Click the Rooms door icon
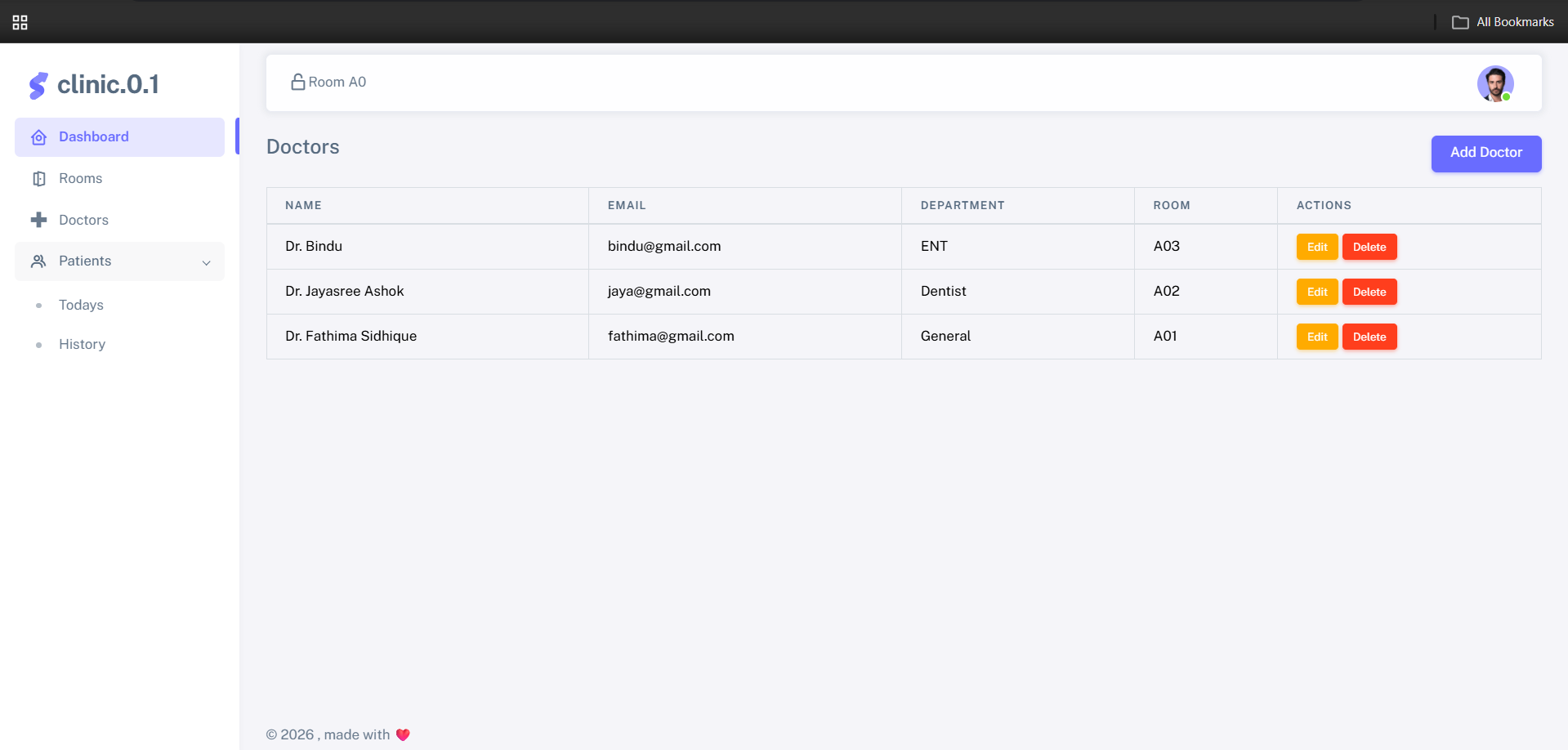Image resolution: width=1568 pixels, height=750 pixels. tap(38, 179)
